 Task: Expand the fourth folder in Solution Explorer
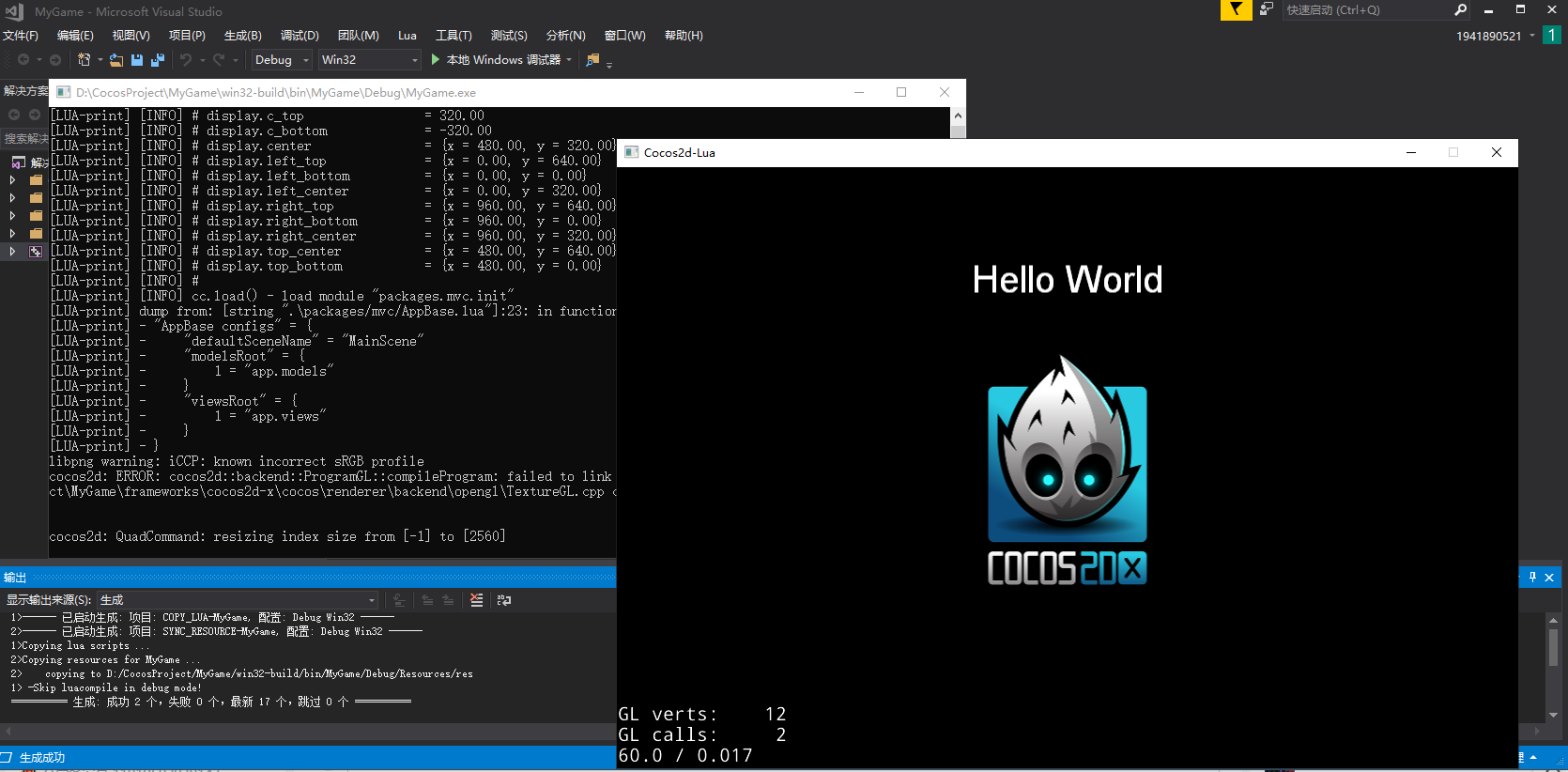[x=12, y=234]
